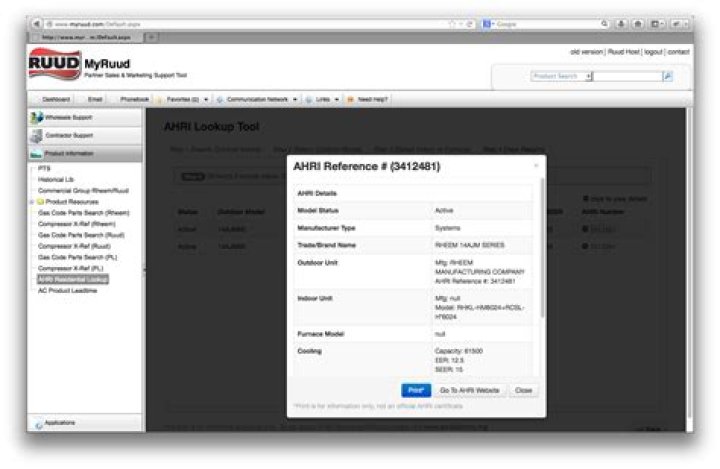Click the dialog vertical scrollbar
The width and height of the screenshot is (720, 469).
coord(542,248)
